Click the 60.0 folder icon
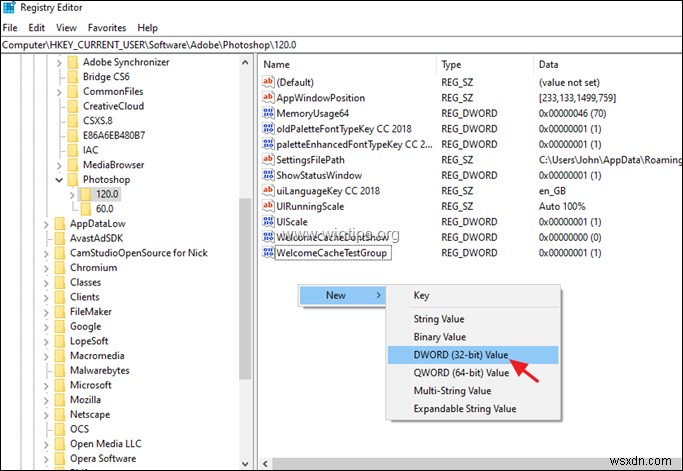The width and height of the screenshot is (683, 471). coord(86,209)
